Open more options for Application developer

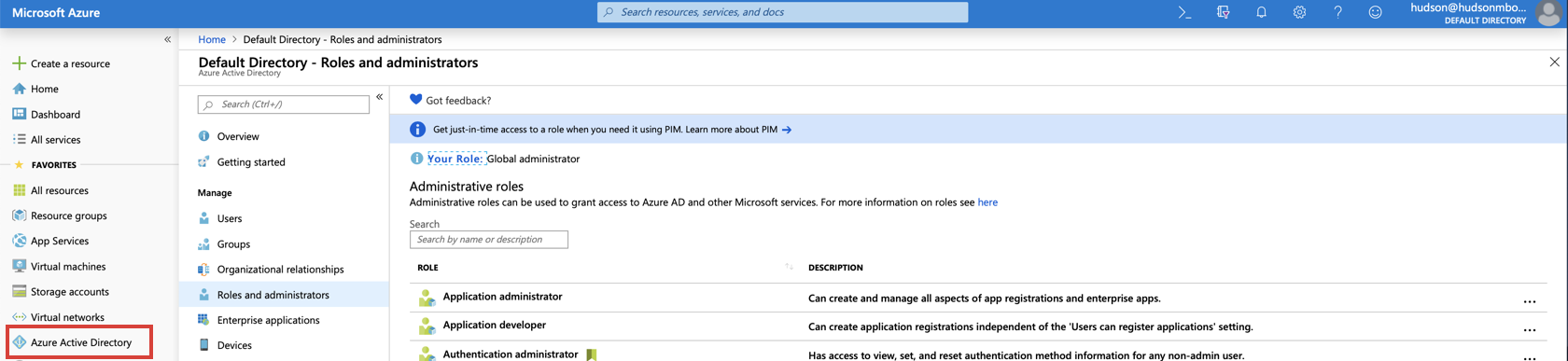point(1529,329)
